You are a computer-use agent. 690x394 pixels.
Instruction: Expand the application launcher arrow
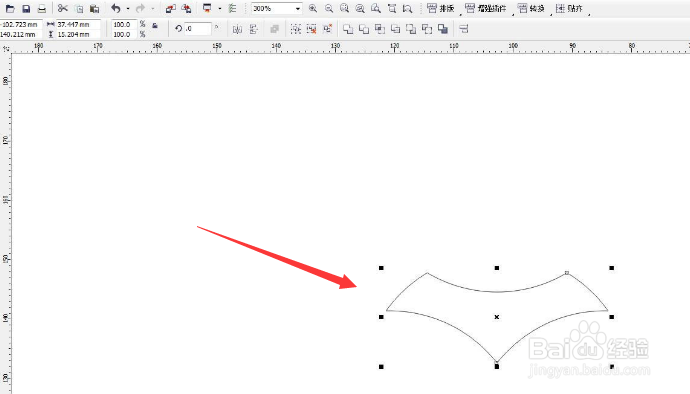[220, 8]
